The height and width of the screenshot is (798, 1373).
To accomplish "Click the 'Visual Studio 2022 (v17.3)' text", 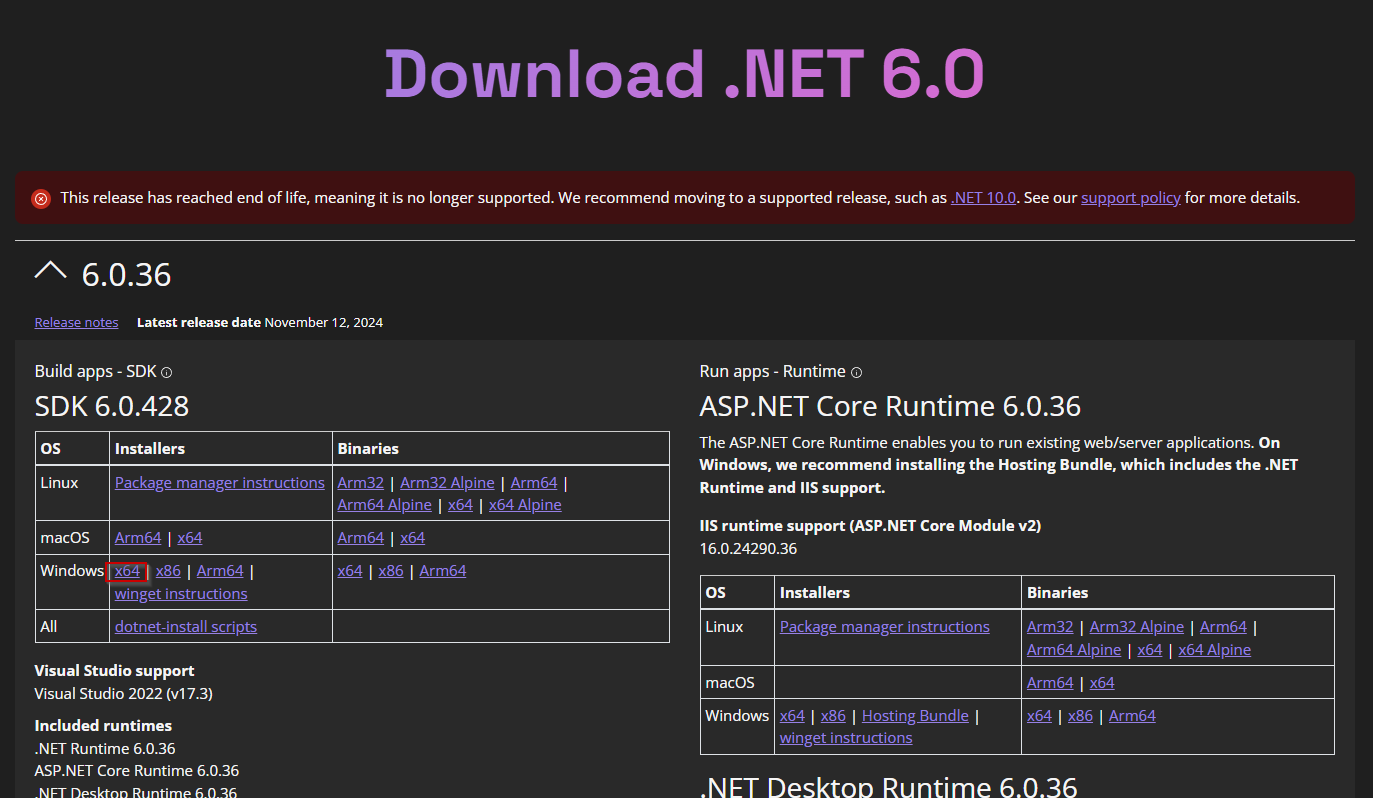I will coord(124,693).
